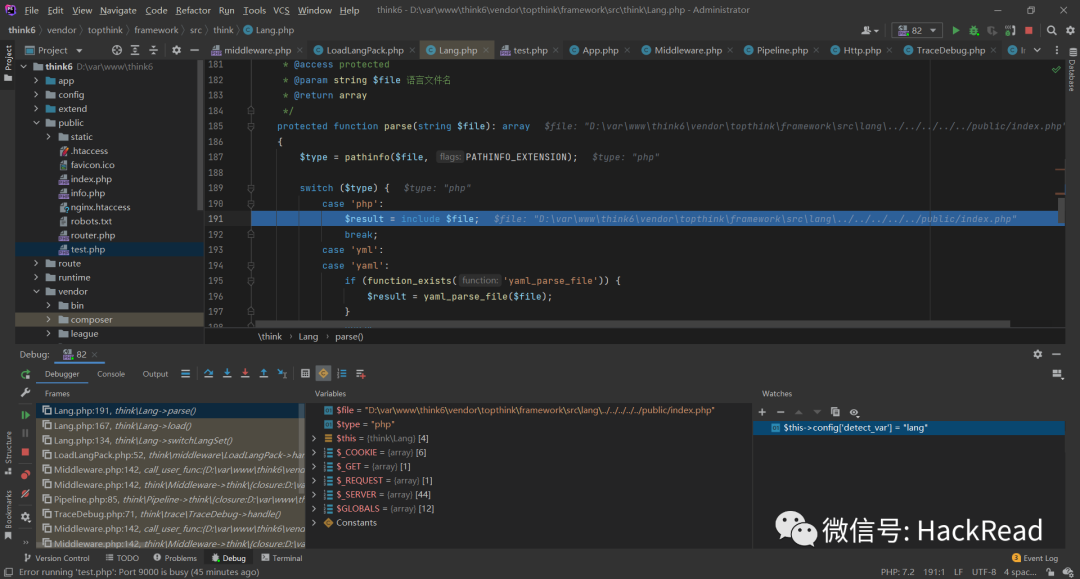Open the Refactor menu

(193, 10)
